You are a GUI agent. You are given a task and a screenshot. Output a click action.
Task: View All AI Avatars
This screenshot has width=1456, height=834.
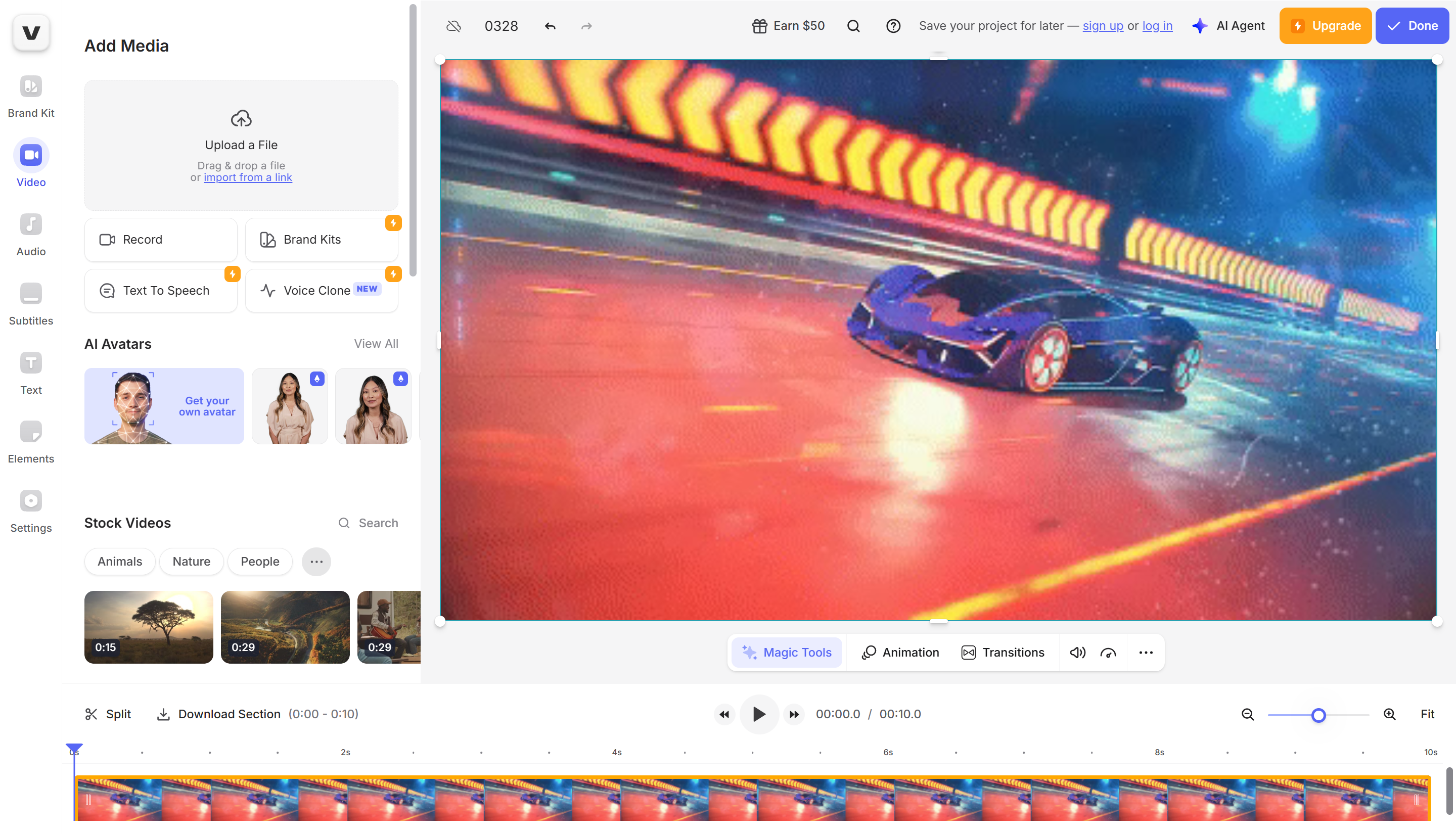click(376, 343)
